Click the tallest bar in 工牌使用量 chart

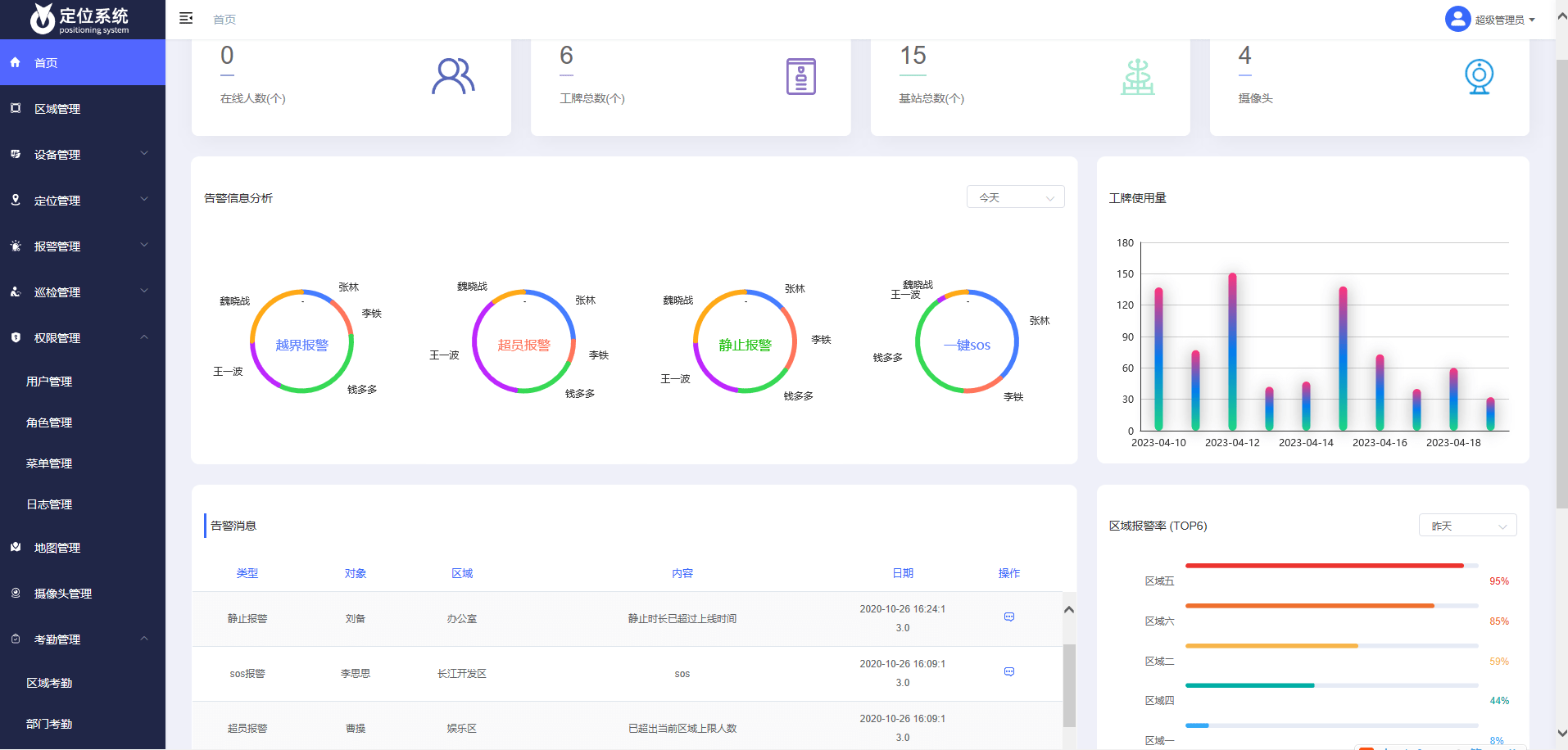[1232, 351]
